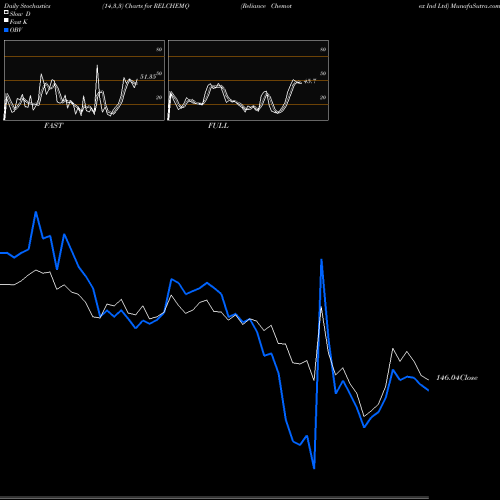The height and width of the screenshot is (500, 500).
Task: Click the 80 level label in FAST chart
Action: coord(159,49)
